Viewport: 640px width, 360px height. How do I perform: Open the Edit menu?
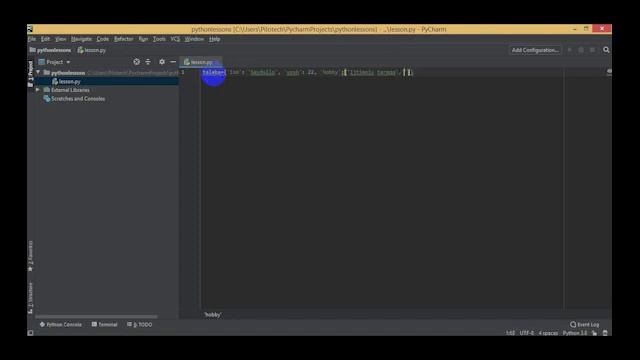45,39
